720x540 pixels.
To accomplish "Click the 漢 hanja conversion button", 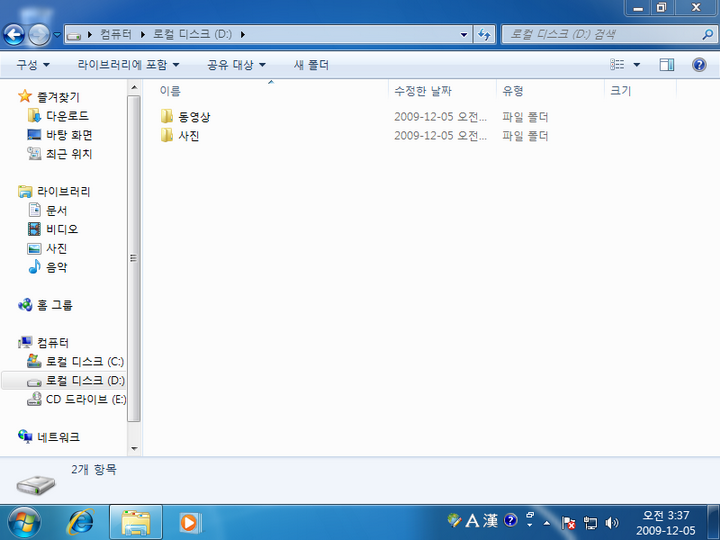I will coord(490,521).
